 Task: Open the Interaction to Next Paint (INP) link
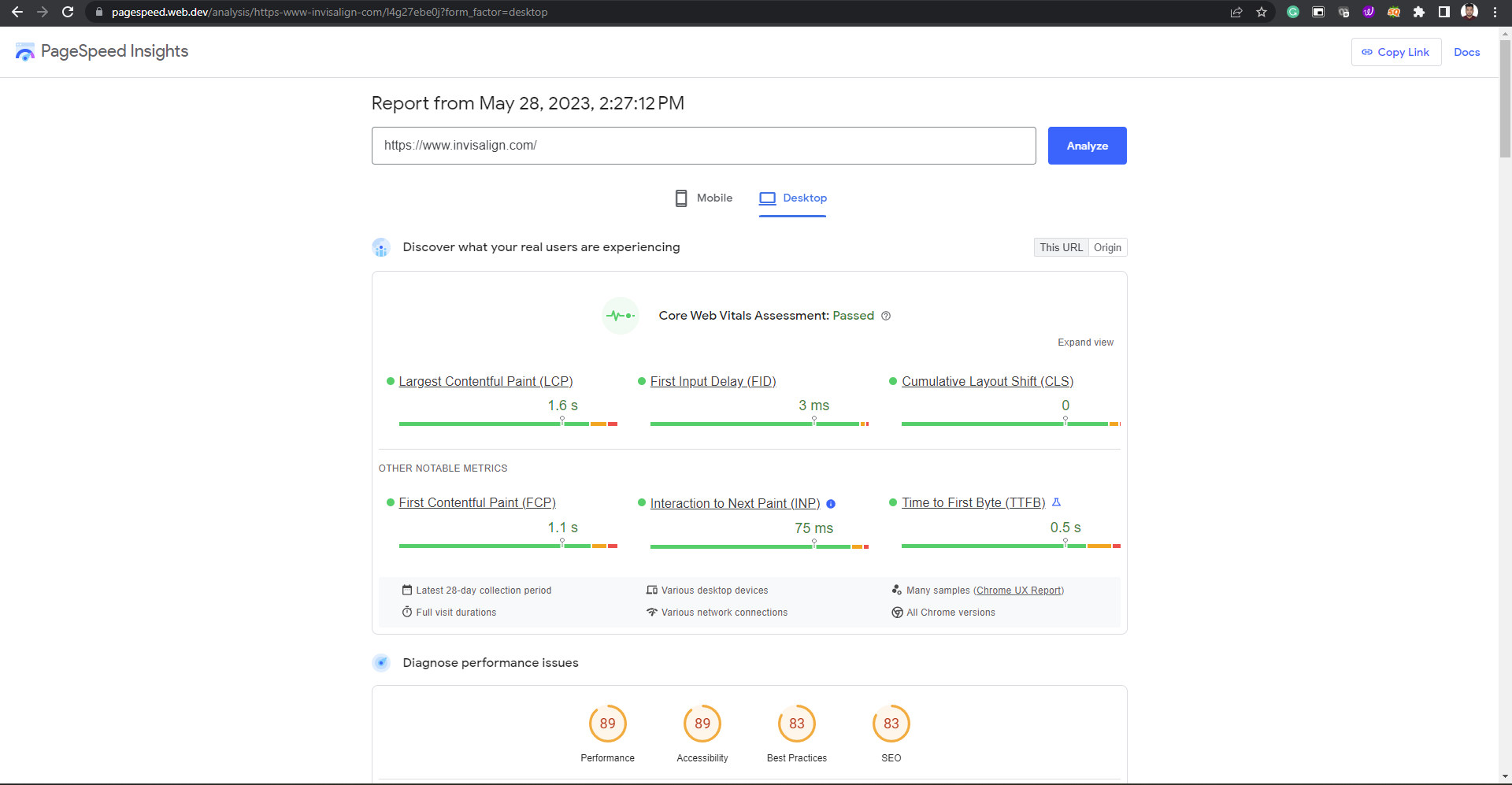pyautogui.click(x=735, y=504)
